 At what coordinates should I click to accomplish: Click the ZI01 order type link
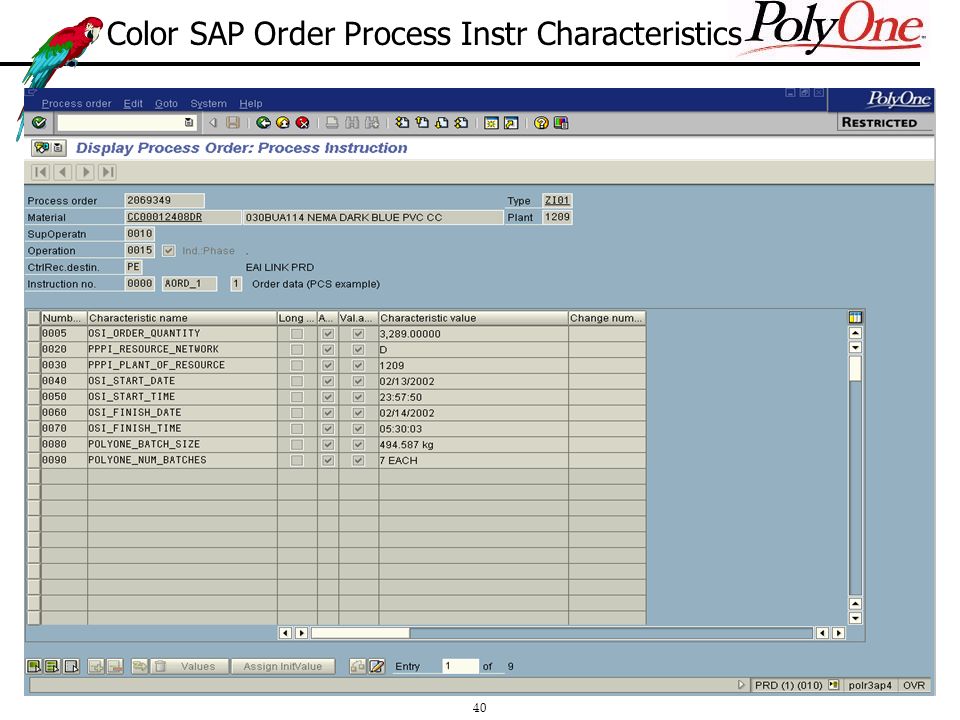pos(557,200)
